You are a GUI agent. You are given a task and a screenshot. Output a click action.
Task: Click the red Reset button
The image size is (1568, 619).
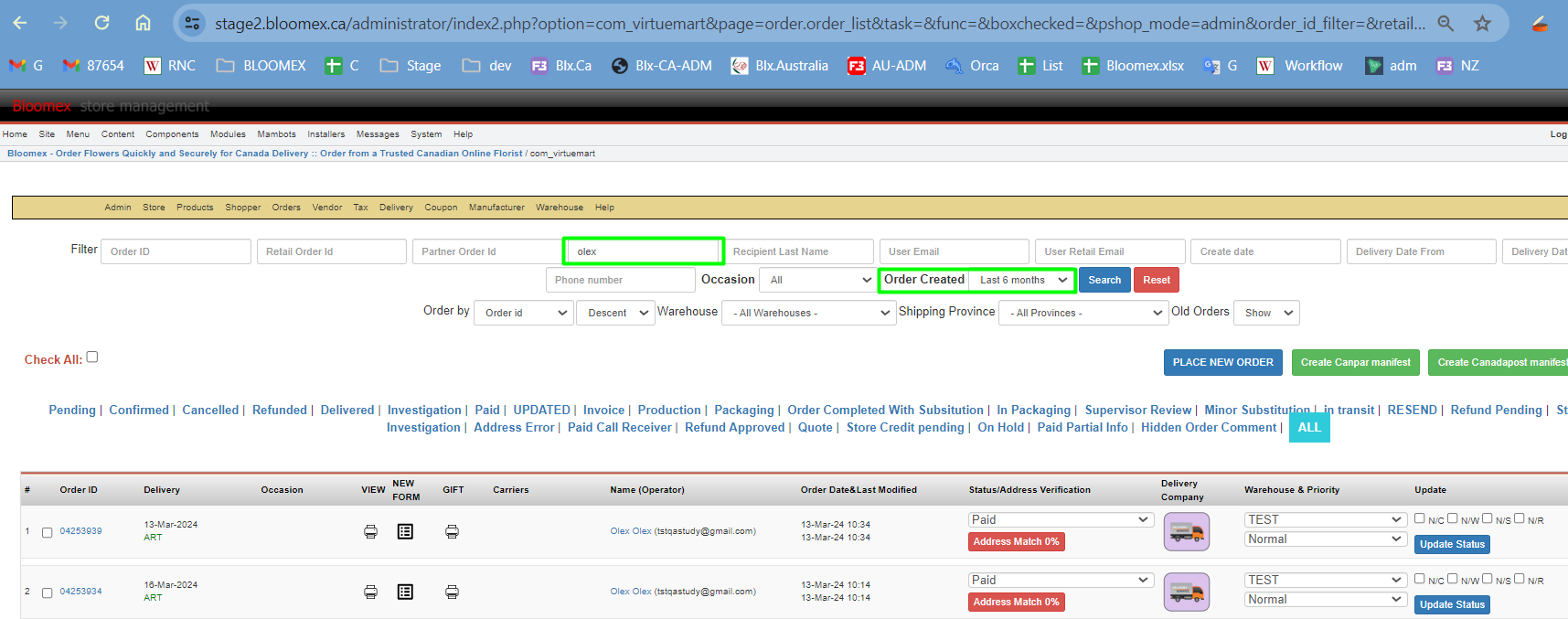[x=1157, y=280]
